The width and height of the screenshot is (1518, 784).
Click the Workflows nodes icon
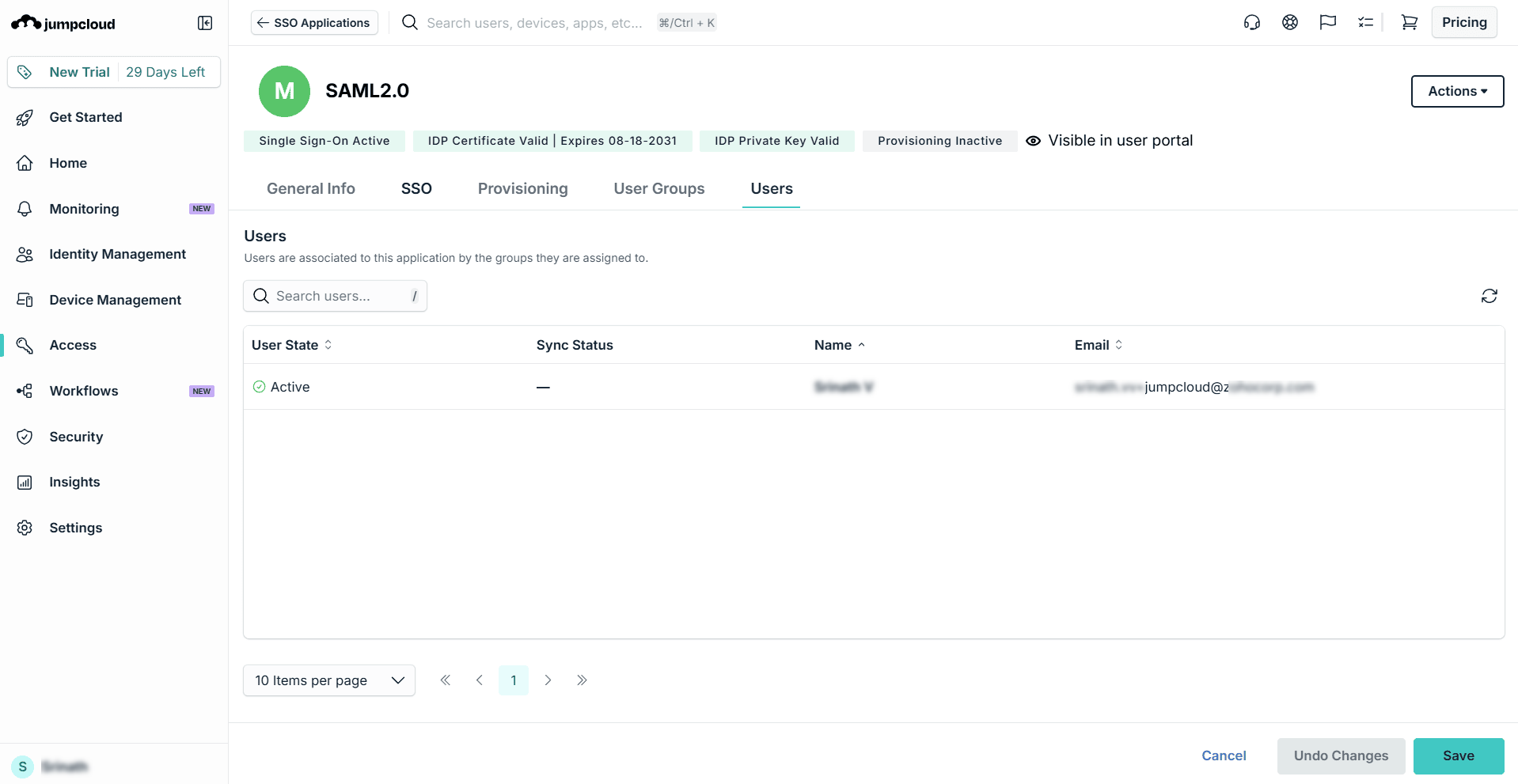[x=25, y=391]
